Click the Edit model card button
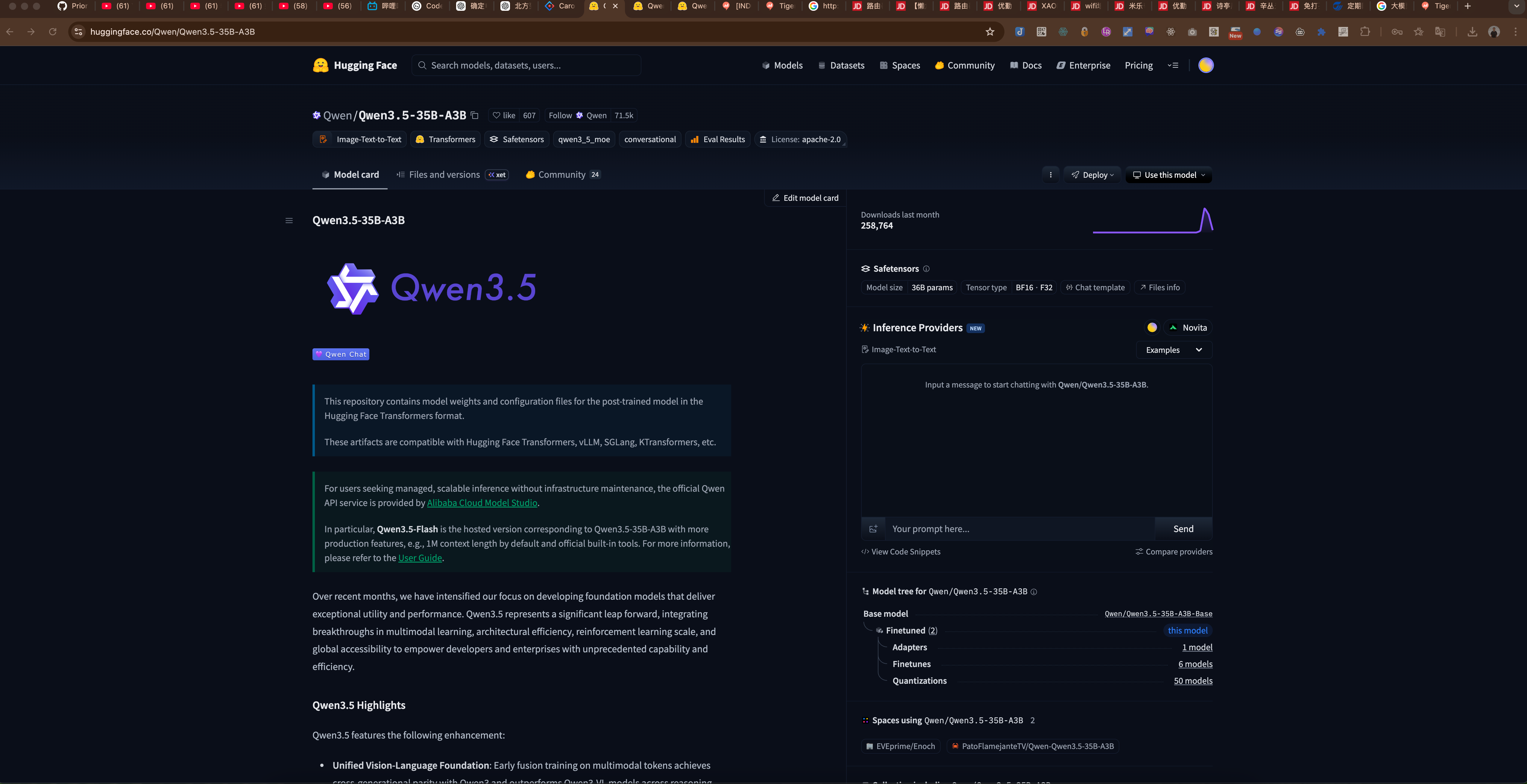This screenshot has height=784, width=1527. (x=805, y=198)
